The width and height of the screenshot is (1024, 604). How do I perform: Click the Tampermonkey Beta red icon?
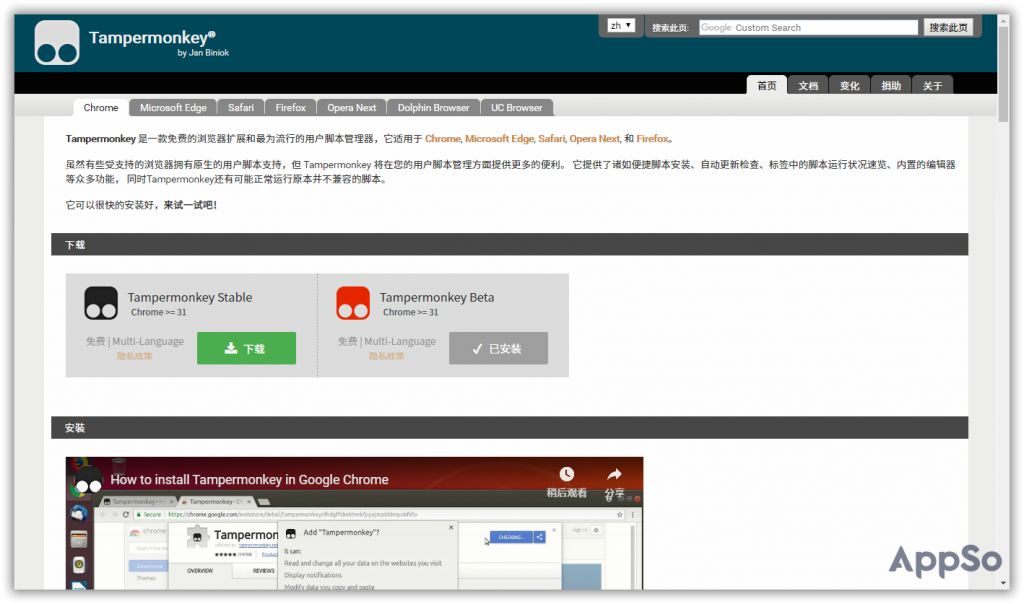coord(353,303)
